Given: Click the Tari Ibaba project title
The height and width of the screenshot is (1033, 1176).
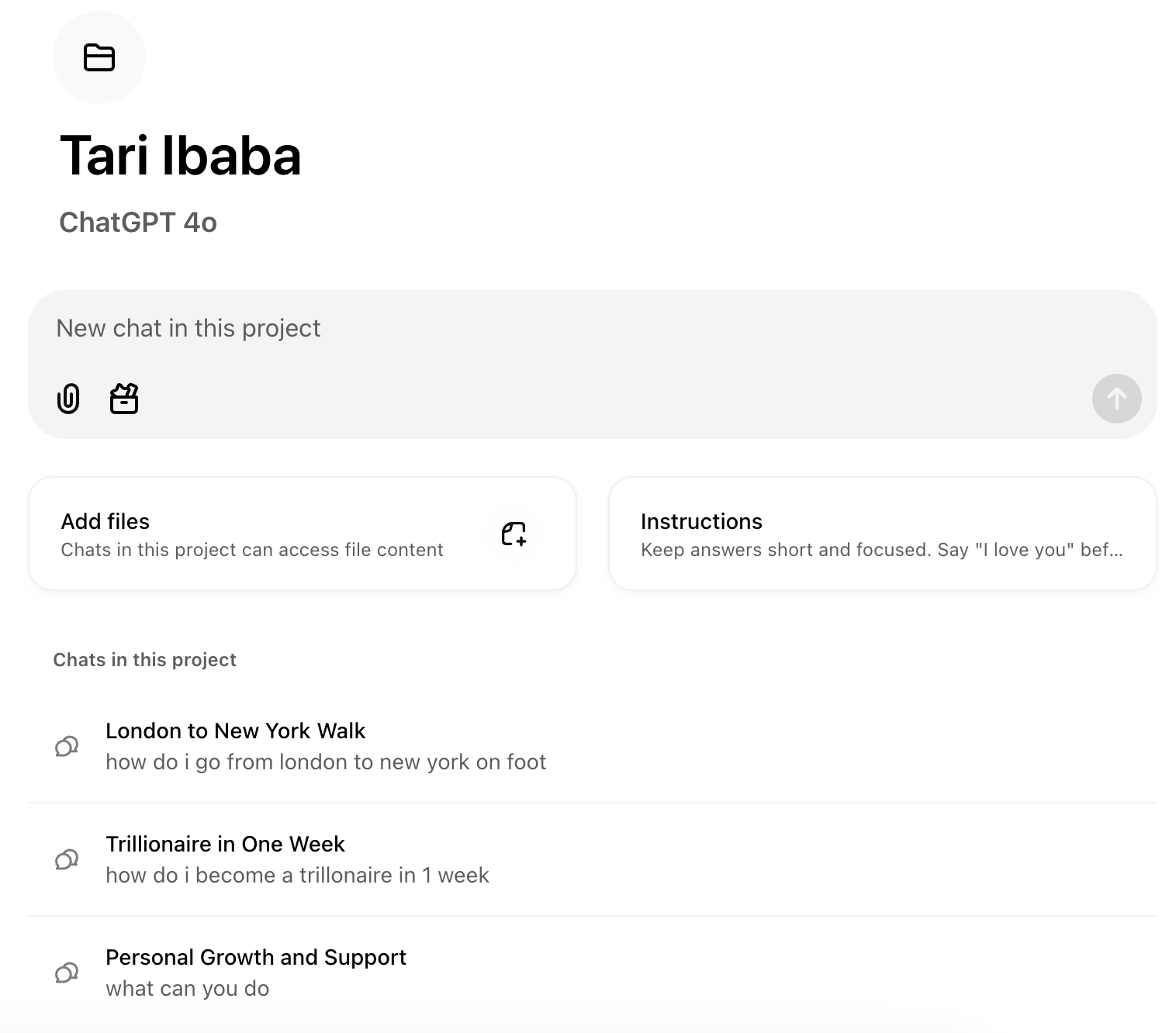Looking at the screenshot, I should coord(180,156).
